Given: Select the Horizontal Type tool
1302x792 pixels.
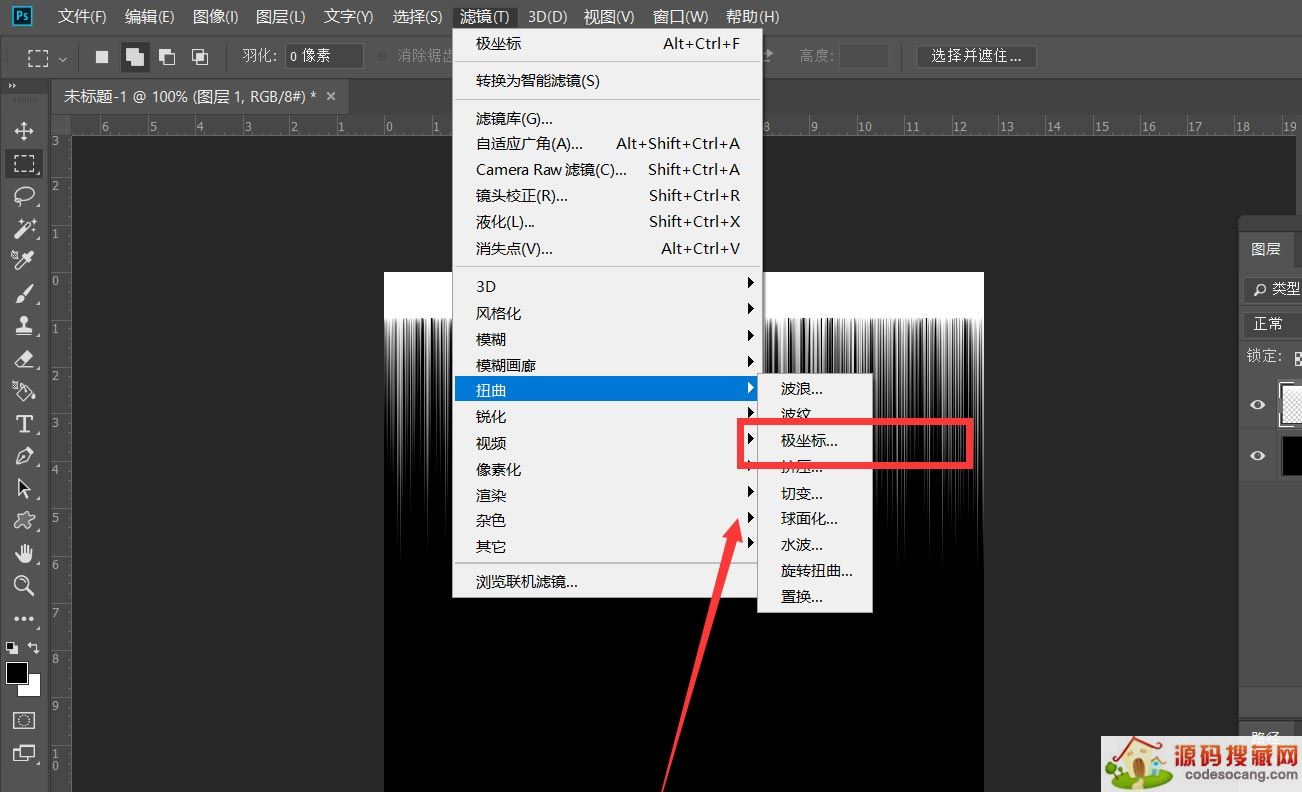Looking at the screenshot, I should [x=24, y=424].
